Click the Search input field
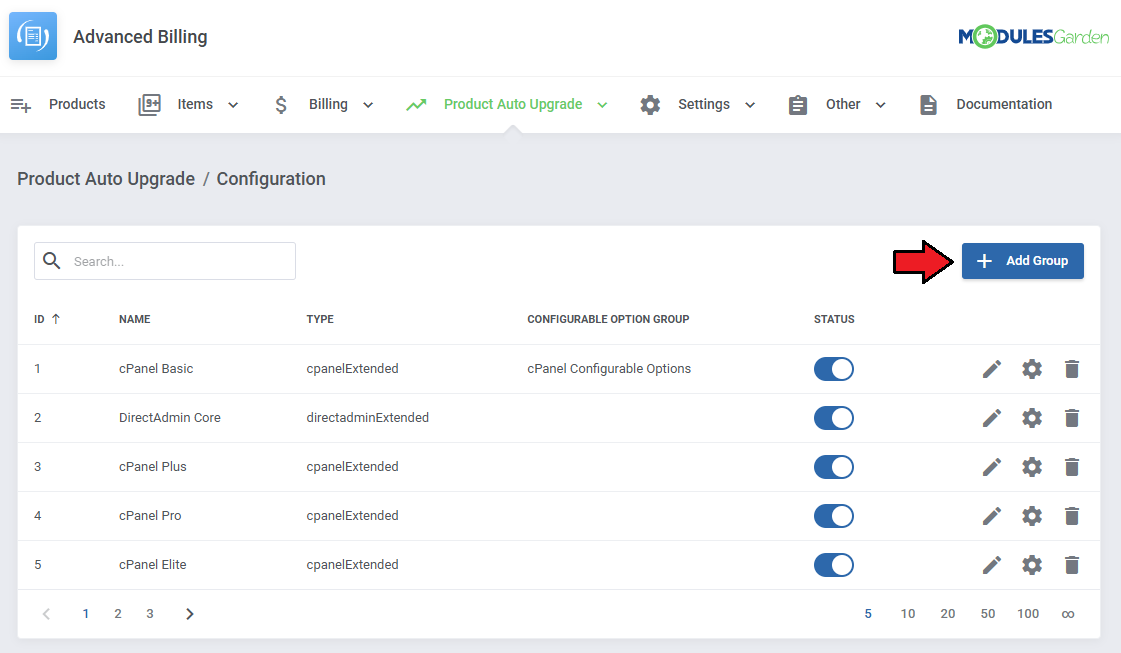 coord(165,261)
